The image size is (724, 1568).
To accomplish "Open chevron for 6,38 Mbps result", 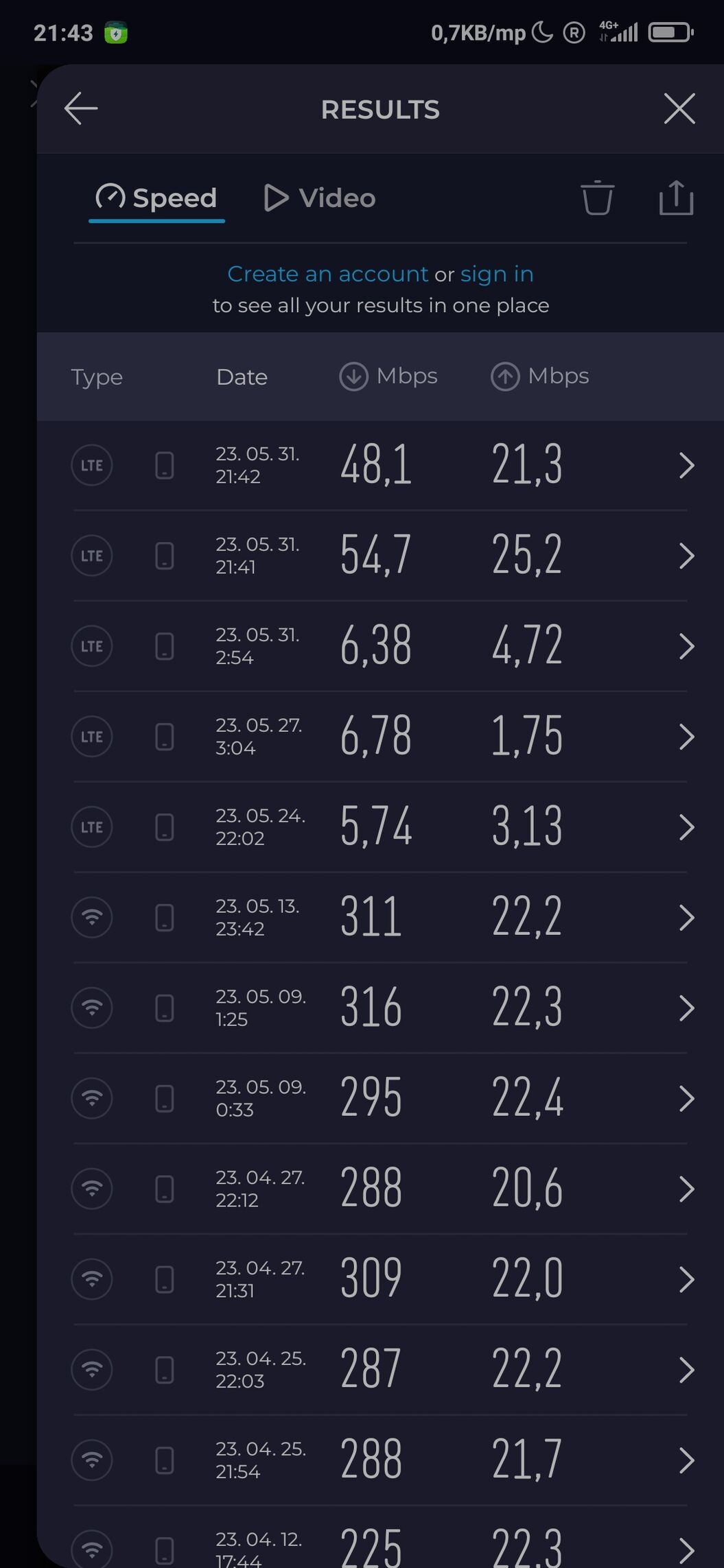I will coord(686,646).
